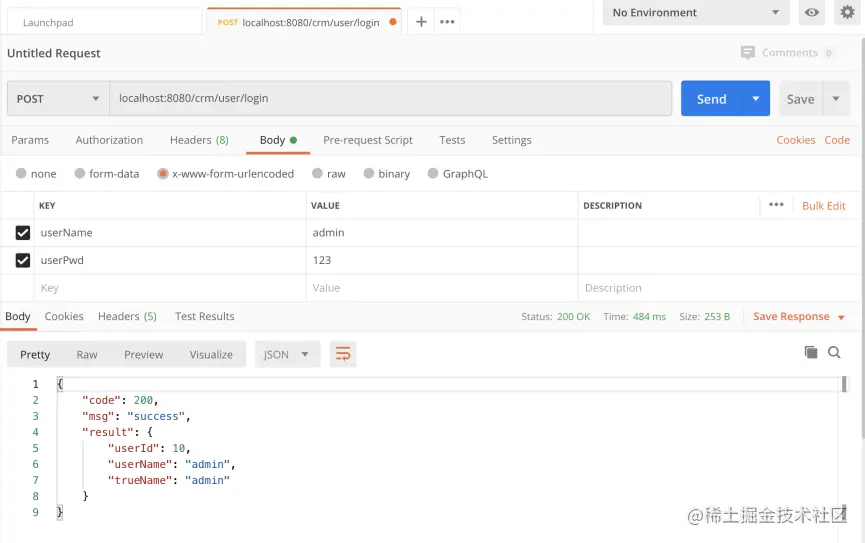This screenshot has width=865, height=543.
Task: Open response Cookies tab
Action: [64, 316]
